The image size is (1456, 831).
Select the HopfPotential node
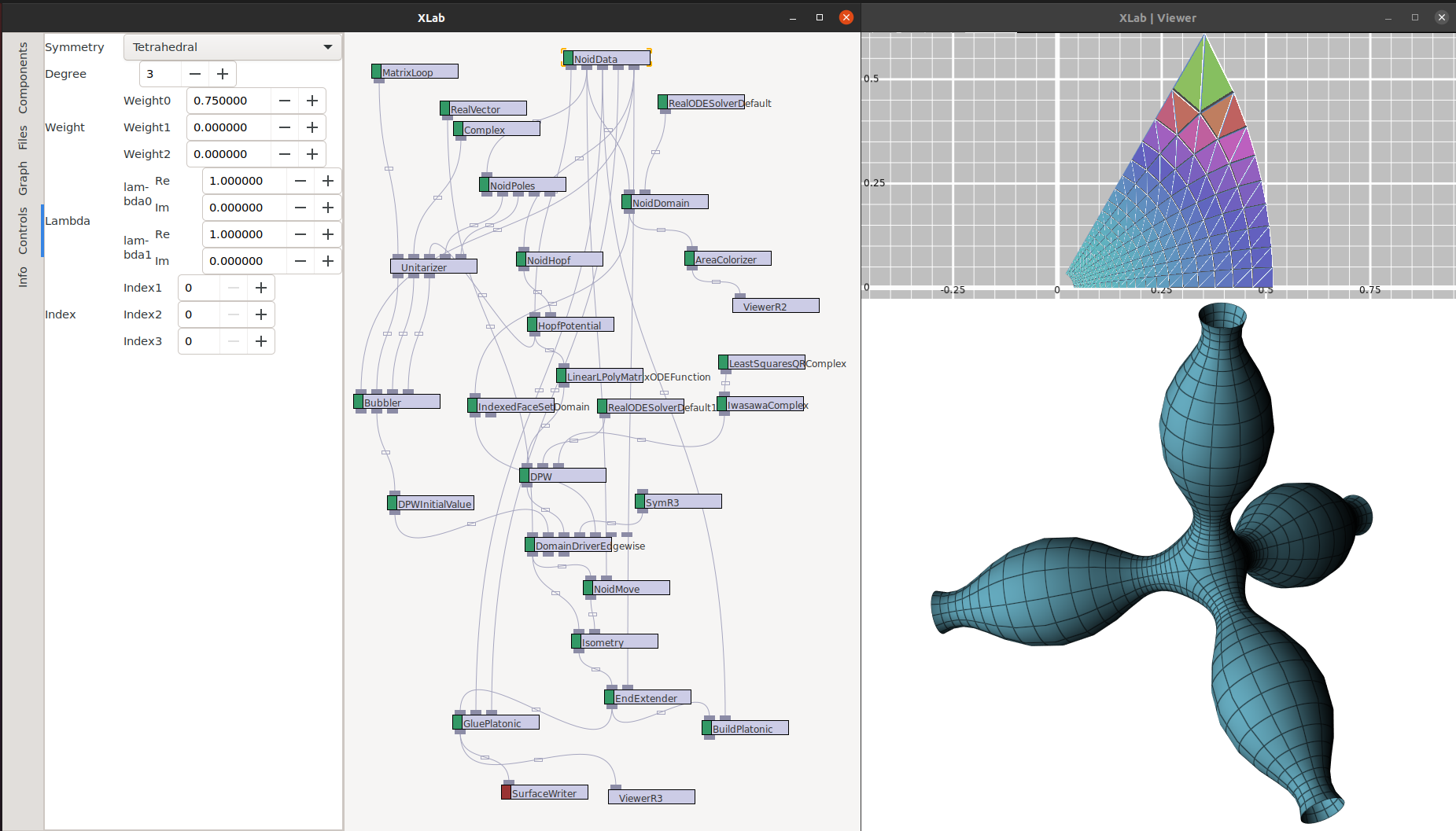coord(570,325)
